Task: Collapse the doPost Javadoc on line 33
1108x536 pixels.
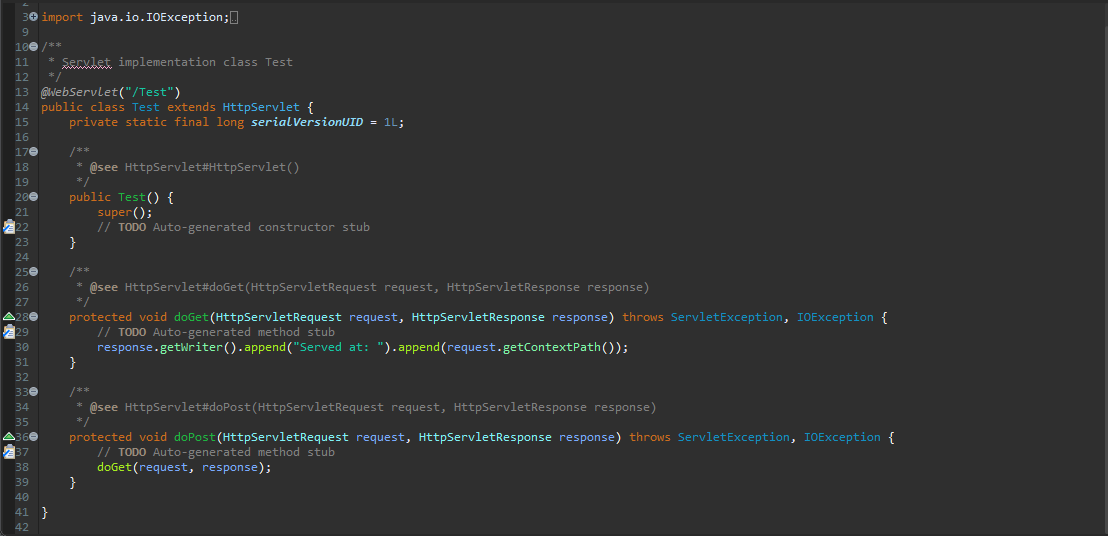Action: click(x=34, y=392)
